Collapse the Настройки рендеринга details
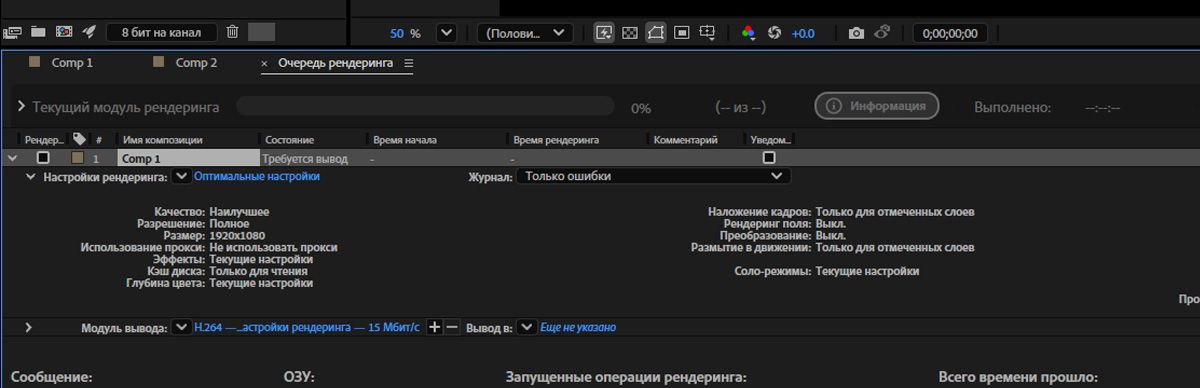Viewport: 1200px width, 388px height. tap(31, 176)
